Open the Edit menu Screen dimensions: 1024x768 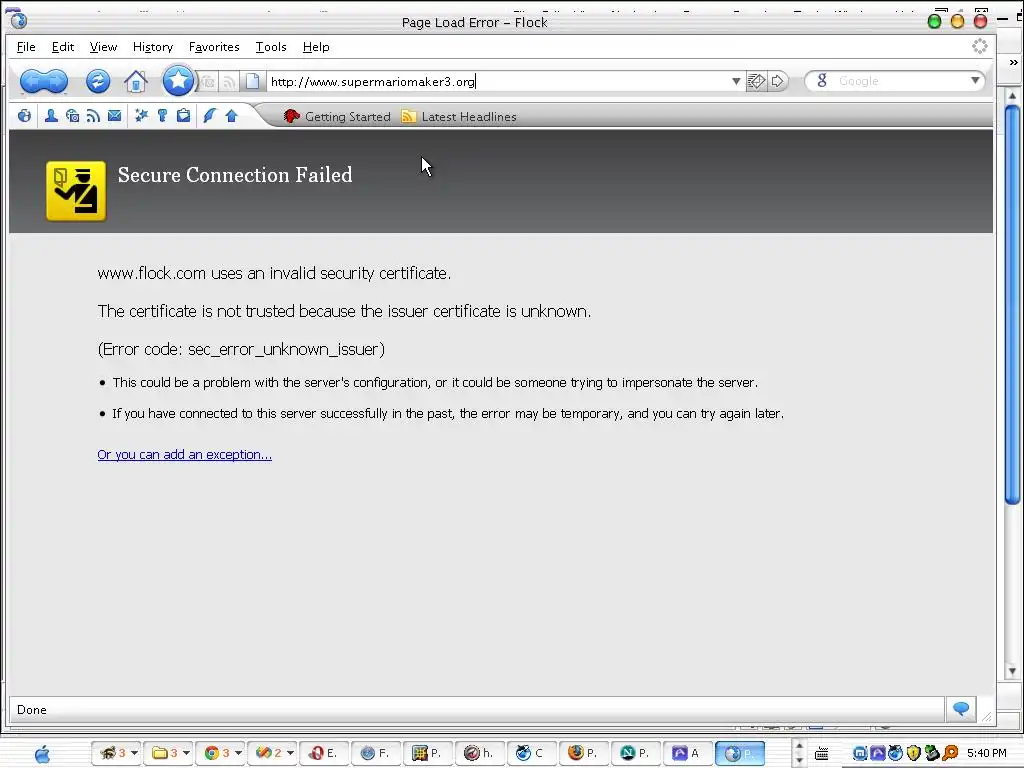[63, 47]
